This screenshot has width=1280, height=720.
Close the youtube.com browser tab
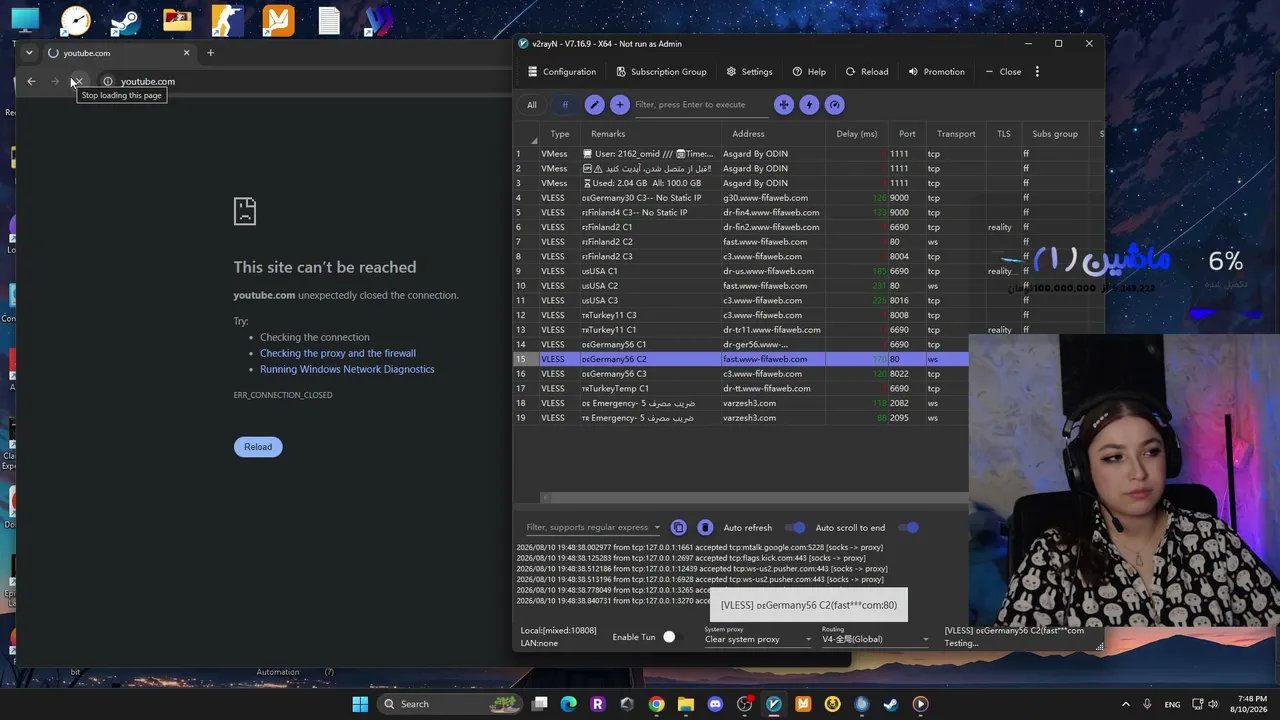coord(186,53)
